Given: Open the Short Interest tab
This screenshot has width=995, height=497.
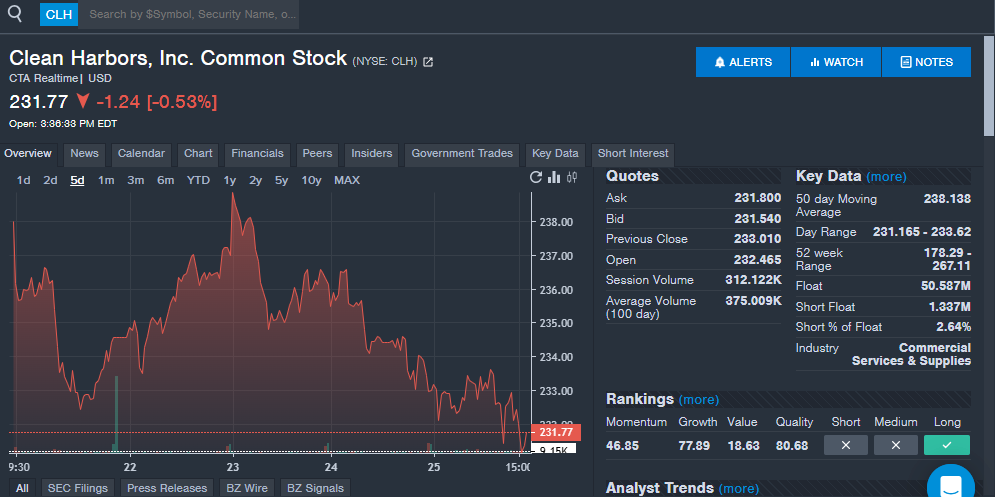Looking at the screenshot, I should point(632,154).
